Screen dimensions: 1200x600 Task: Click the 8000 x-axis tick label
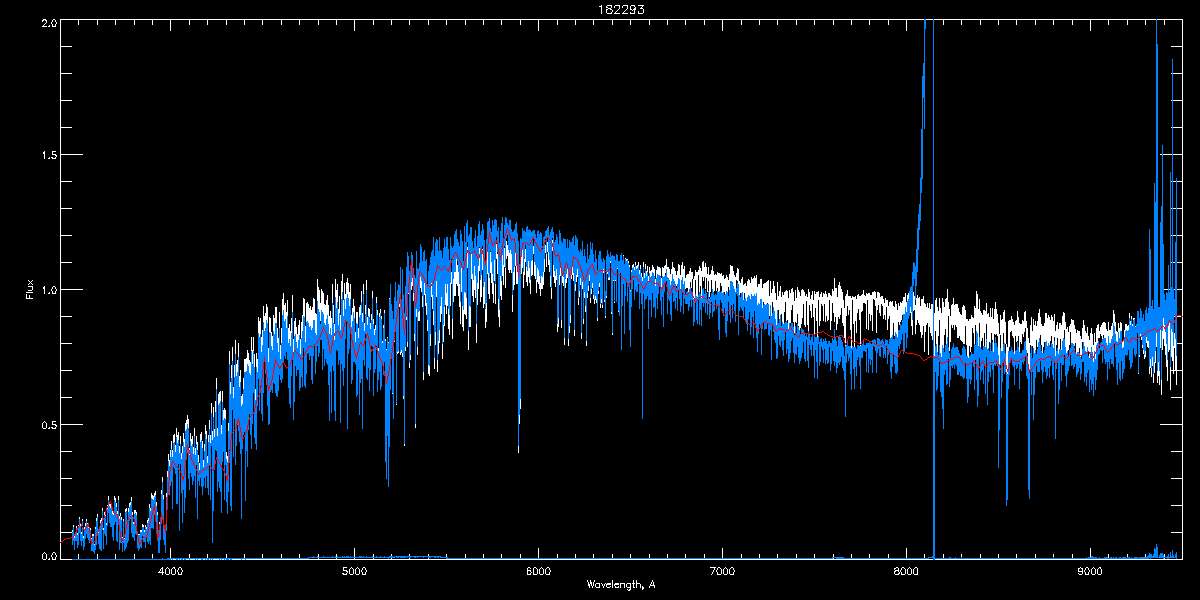906,572
